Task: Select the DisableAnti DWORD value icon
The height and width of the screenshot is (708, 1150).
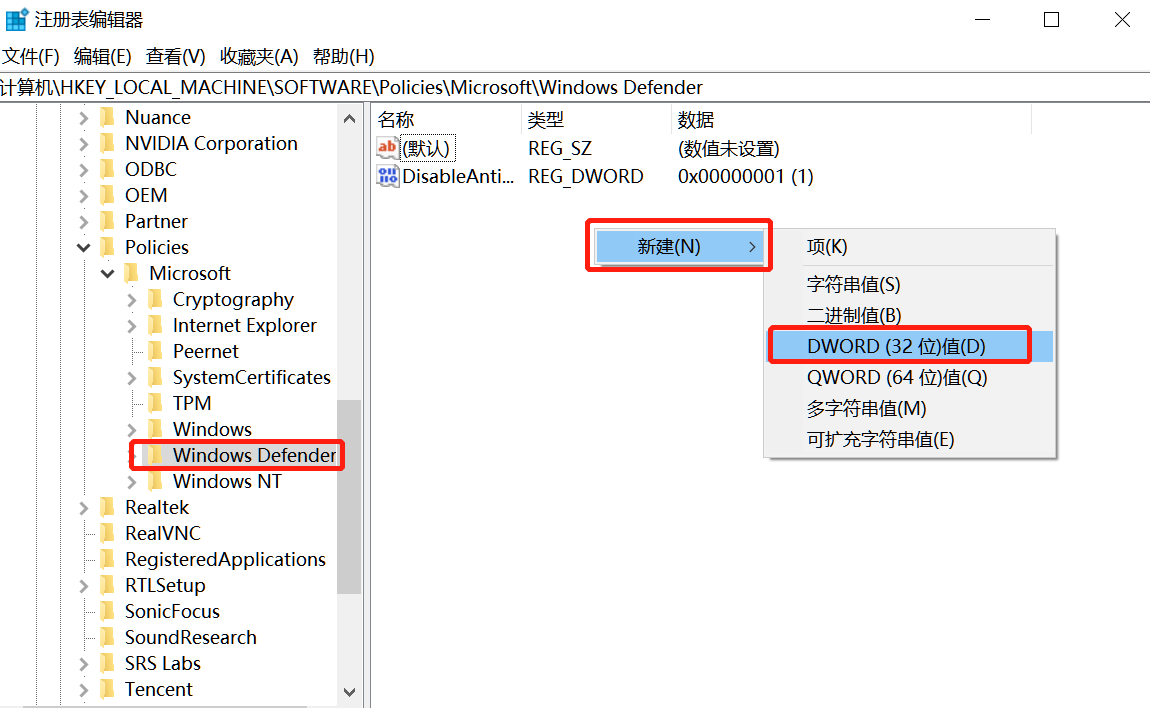Action: [388, 176]
